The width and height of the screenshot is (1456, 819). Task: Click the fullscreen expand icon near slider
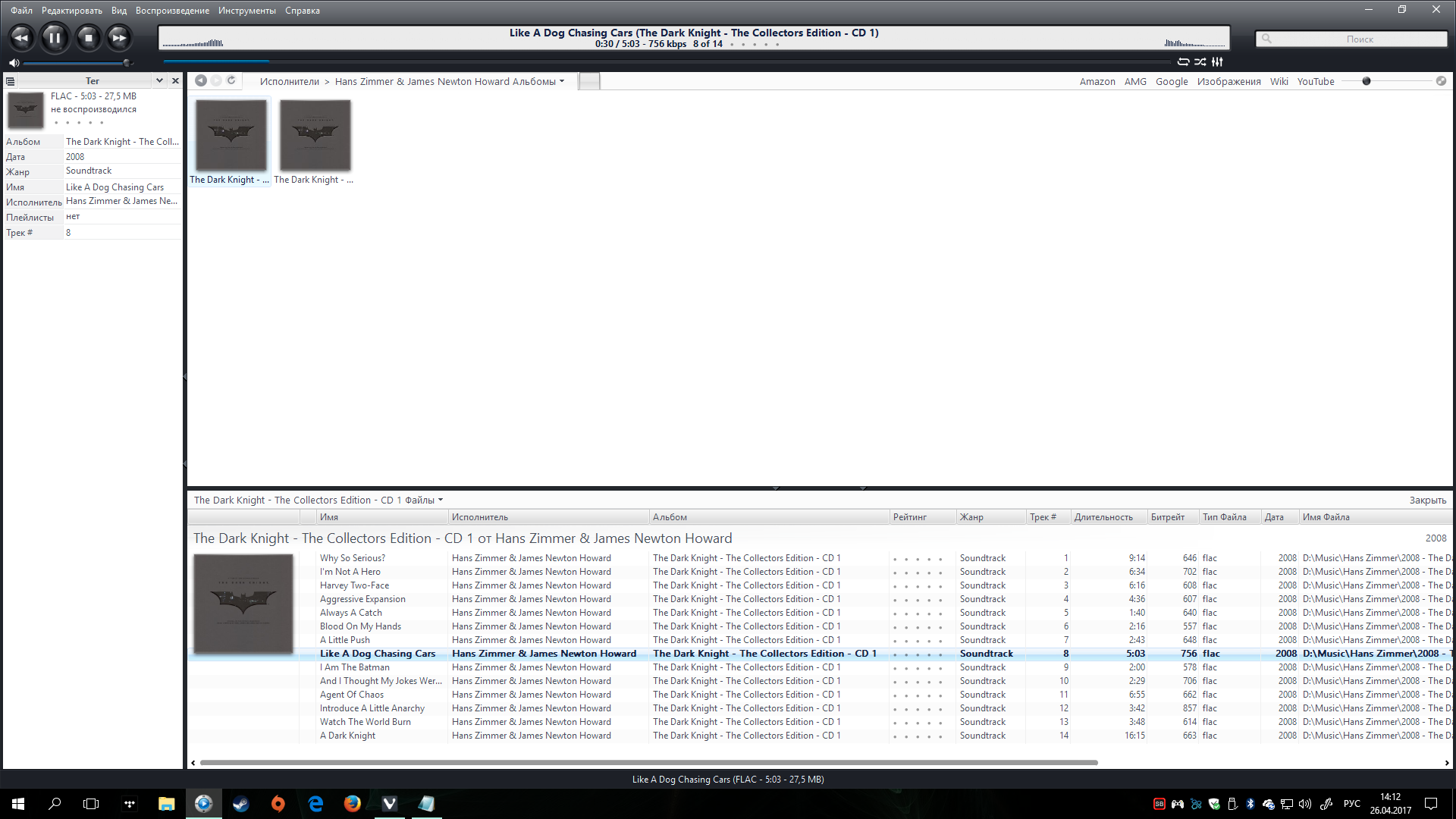(1441, 81)
